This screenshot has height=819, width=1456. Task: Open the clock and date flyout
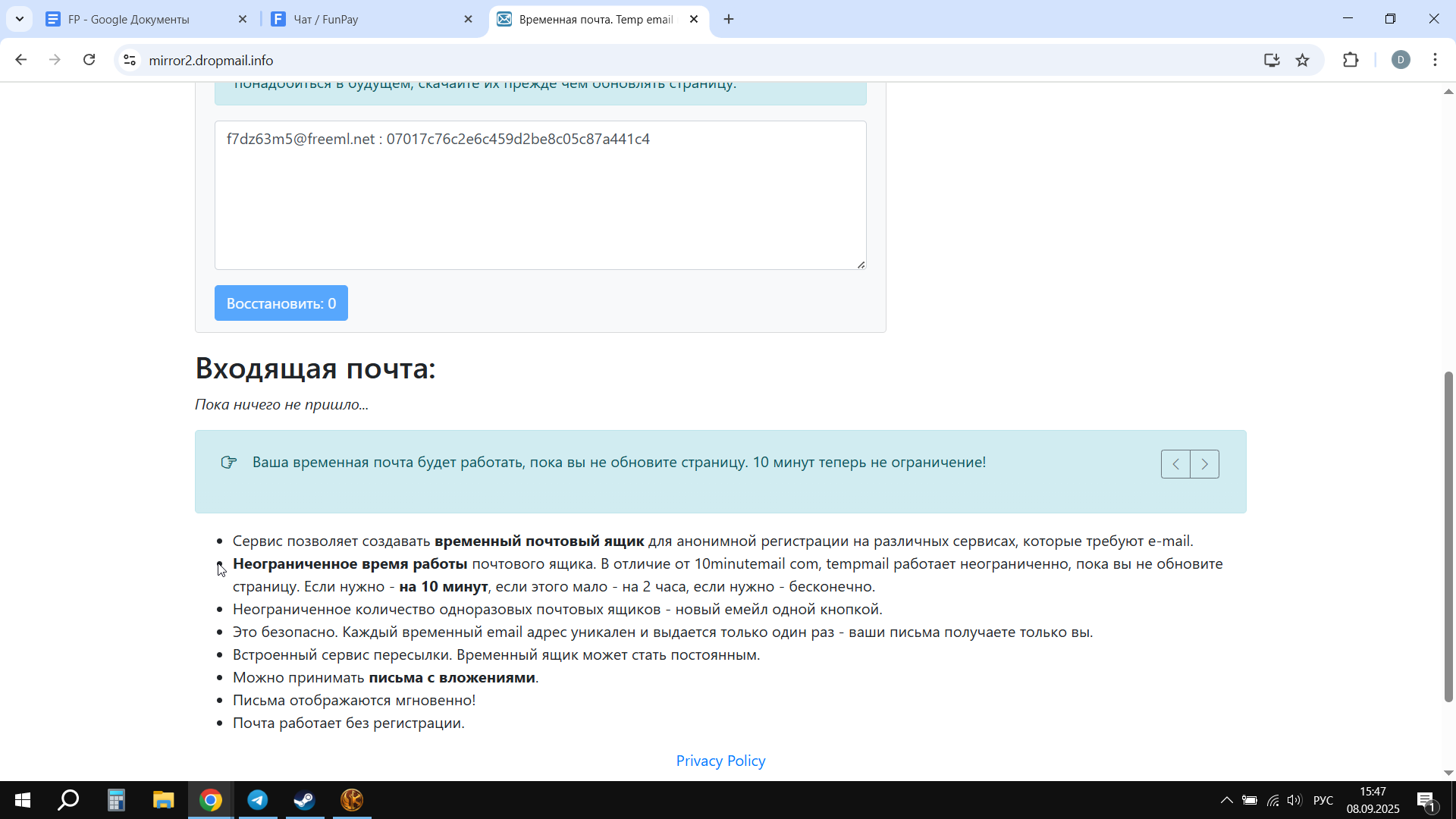click(x=1373, y=800)
